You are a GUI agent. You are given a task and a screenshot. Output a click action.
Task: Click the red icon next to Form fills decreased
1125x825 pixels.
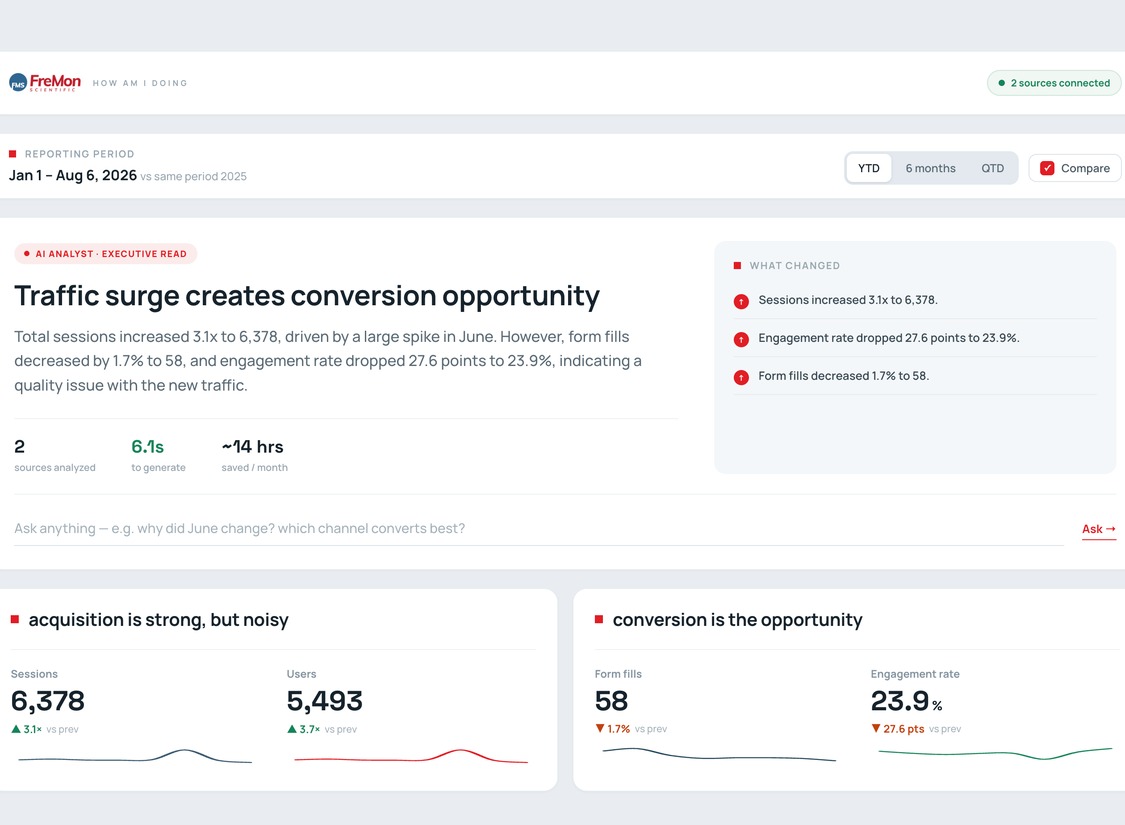point(741,377)
